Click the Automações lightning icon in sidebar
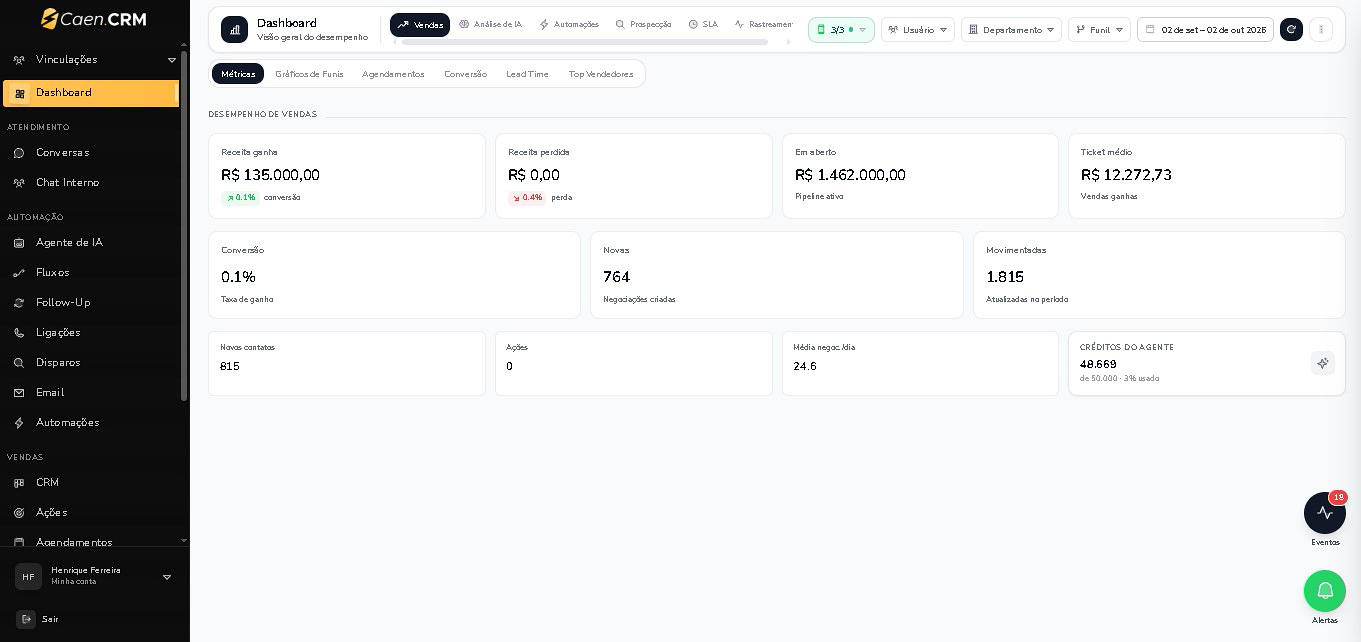 coord(19,423)
